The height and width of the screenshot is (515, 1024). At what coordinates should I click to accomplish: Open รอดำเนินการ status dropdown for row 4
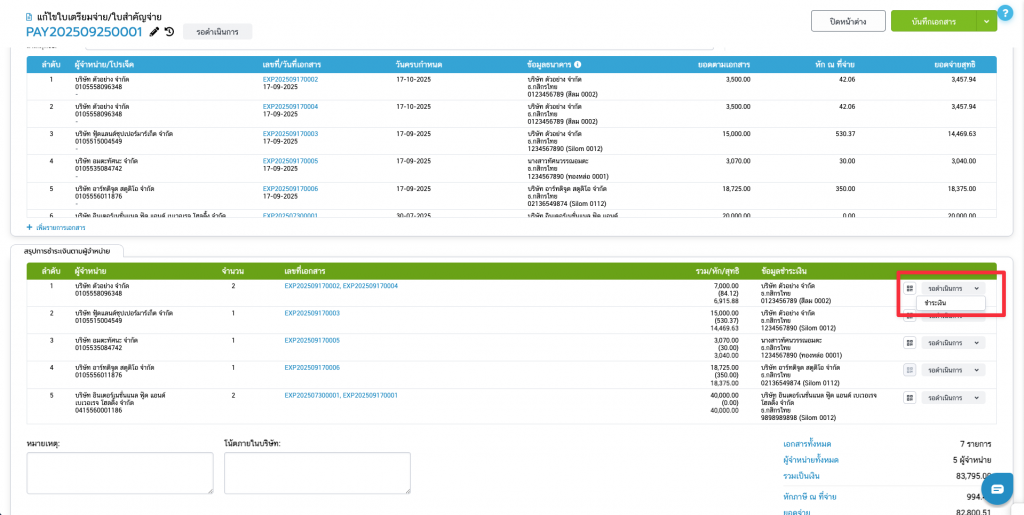point(954,369)
